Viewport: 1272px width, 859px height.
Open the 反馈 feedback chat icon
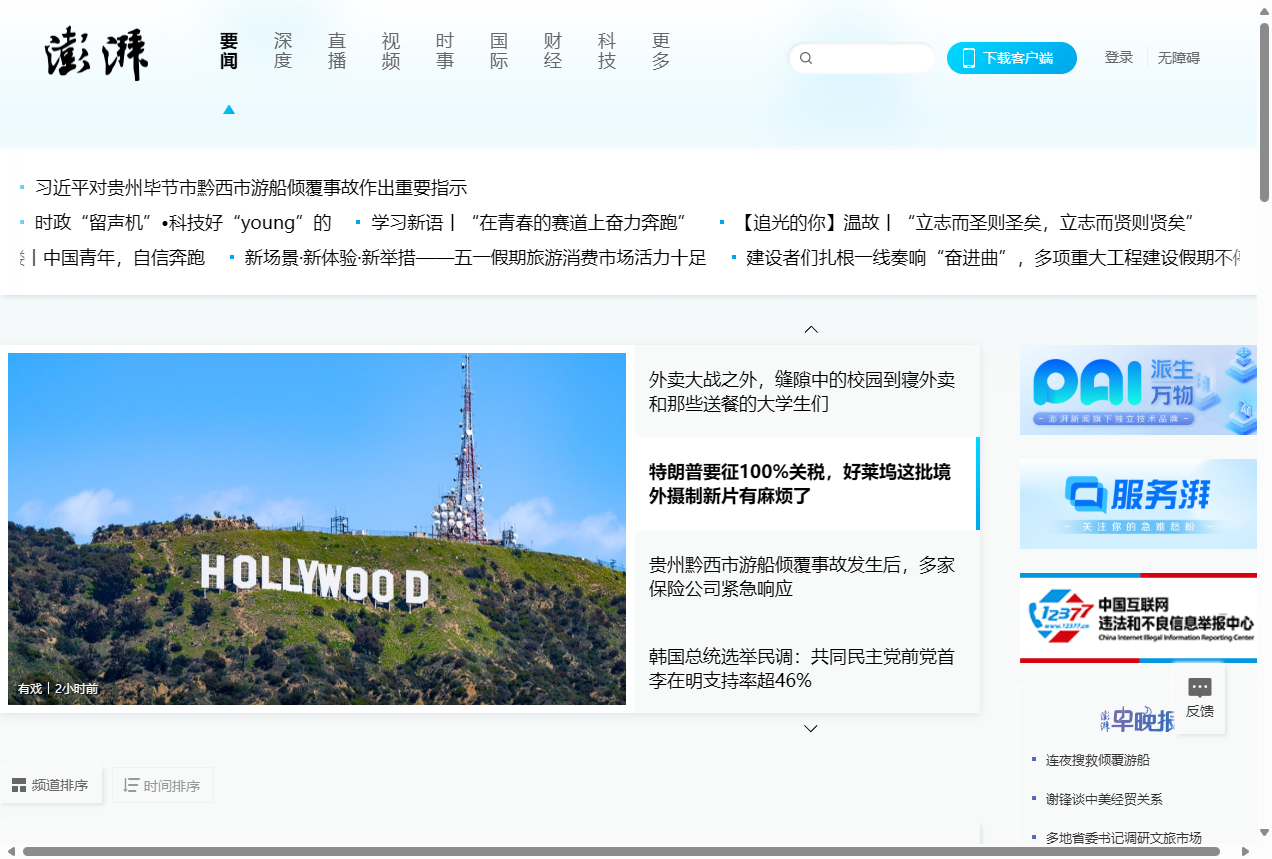pos(1199,688)
